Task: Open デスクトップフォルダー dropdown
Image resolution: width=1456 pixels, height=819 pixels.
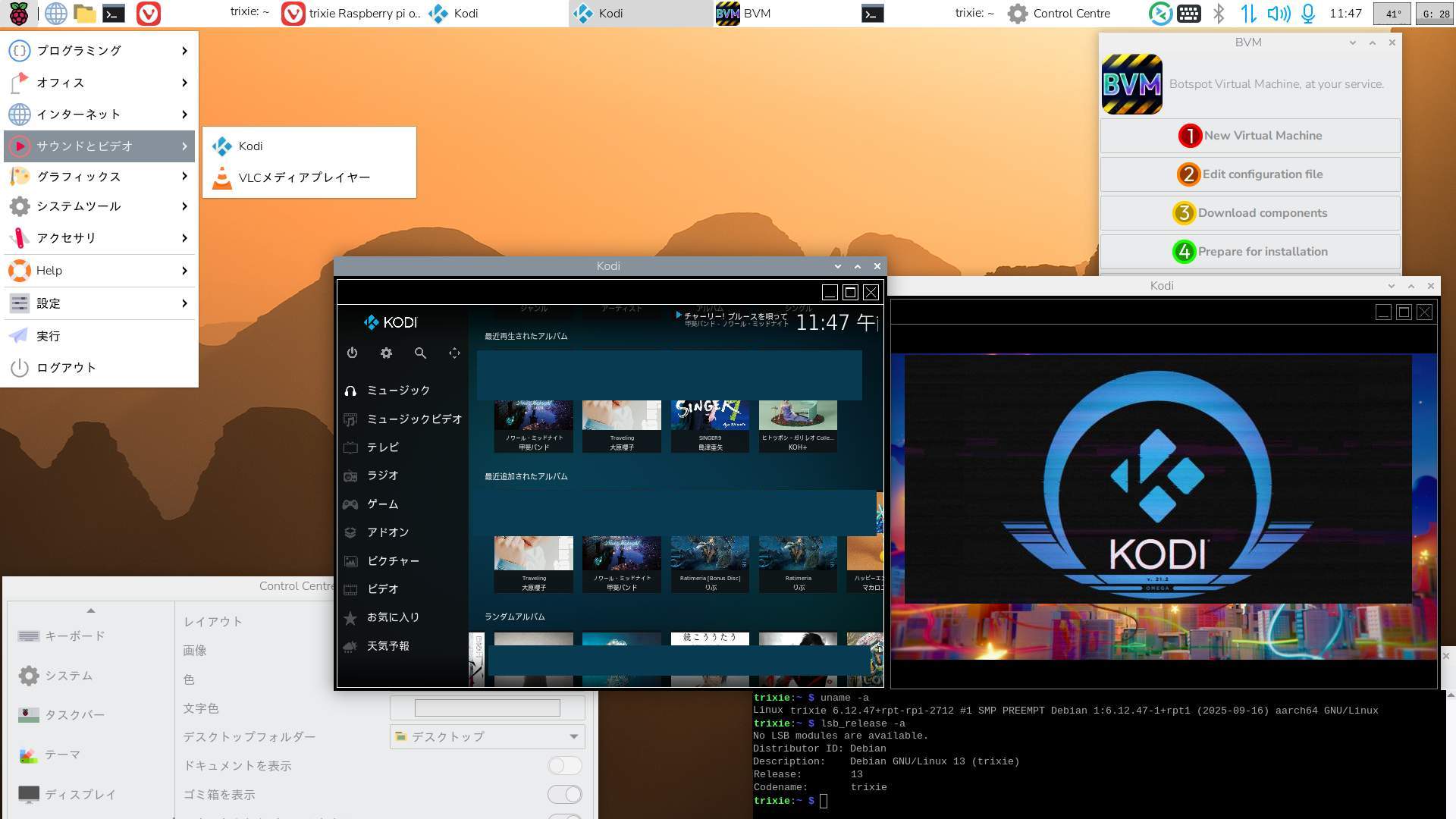Action: [487, 736]
